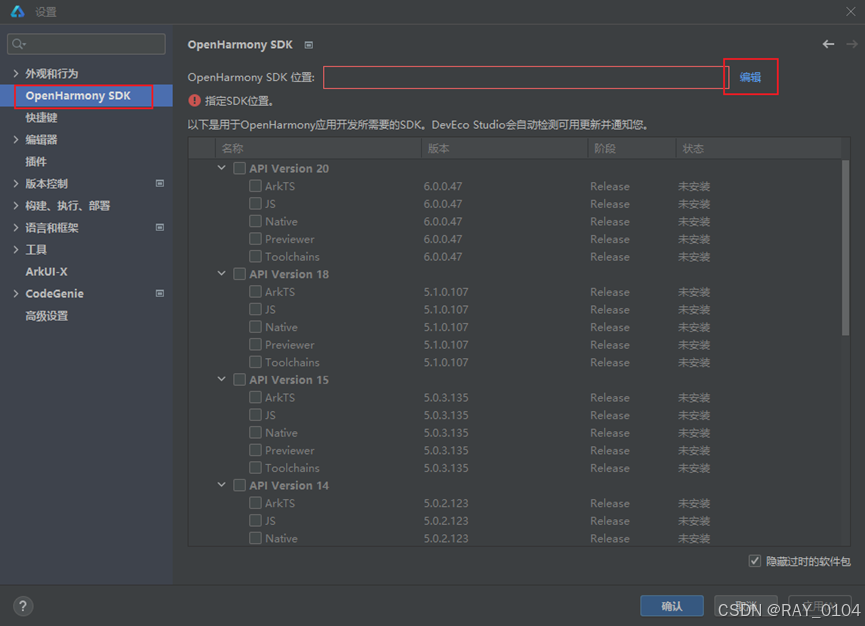The width and height of the screenshot is (865, 626).
Task: Uncheck 隐藏过时的软件包 checkbox
Action: [x=755, y=561]
